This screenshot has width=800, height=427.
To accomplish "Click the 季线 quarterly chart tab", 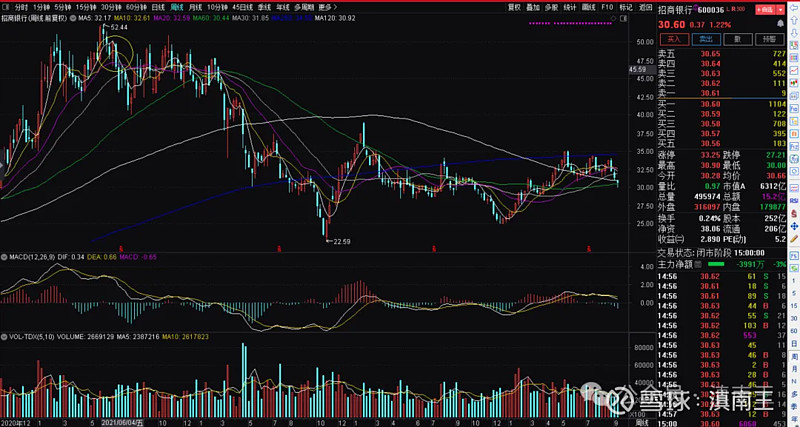I will [x=264, y=8].
